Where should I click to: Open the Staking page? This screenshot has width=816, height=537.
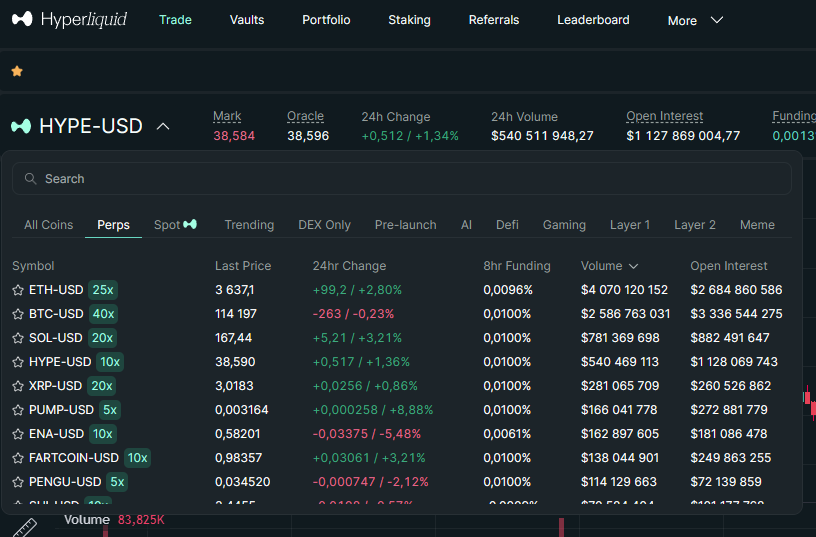(410, 20)
